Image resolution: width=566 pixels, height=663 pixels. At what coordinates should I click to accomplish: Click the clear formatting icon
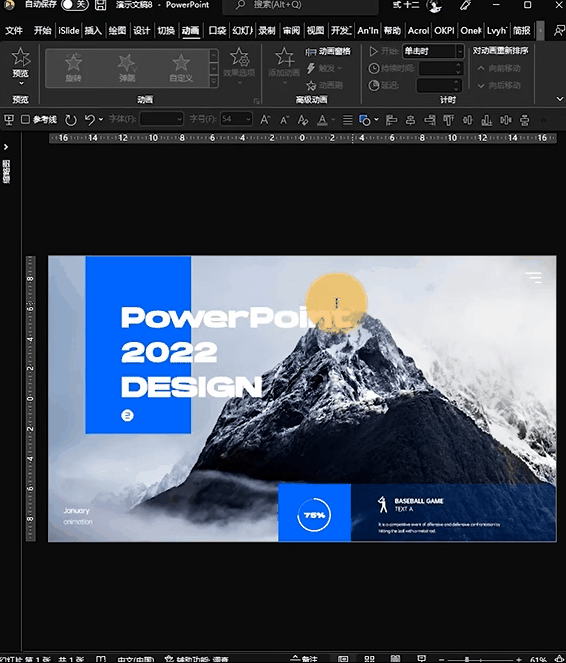click(x=303, y=121)
